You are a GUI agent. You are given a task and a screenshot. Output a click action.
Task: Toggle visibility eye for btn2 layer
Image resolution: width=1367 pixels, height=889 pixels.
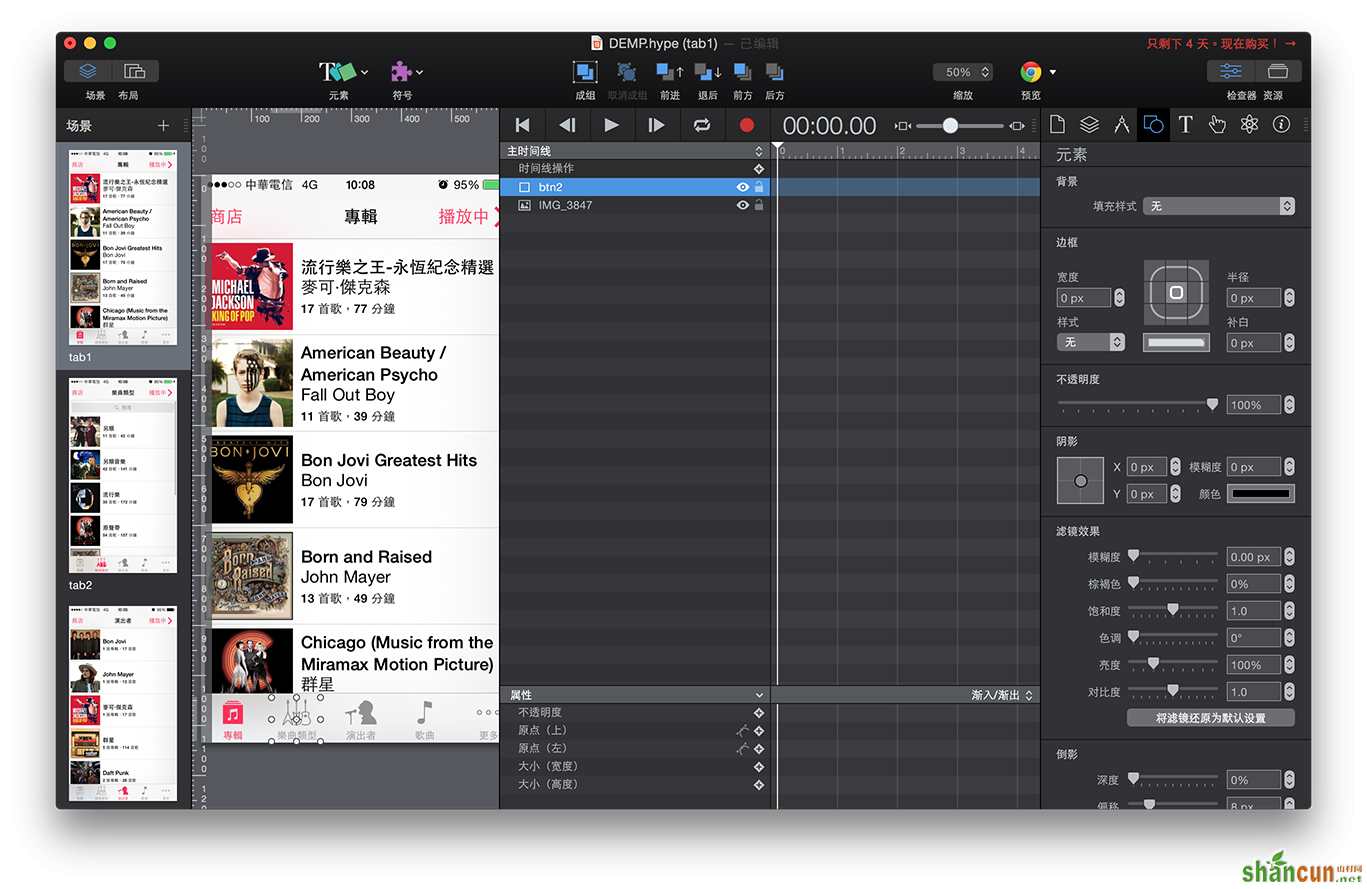[x=743, y=187]
